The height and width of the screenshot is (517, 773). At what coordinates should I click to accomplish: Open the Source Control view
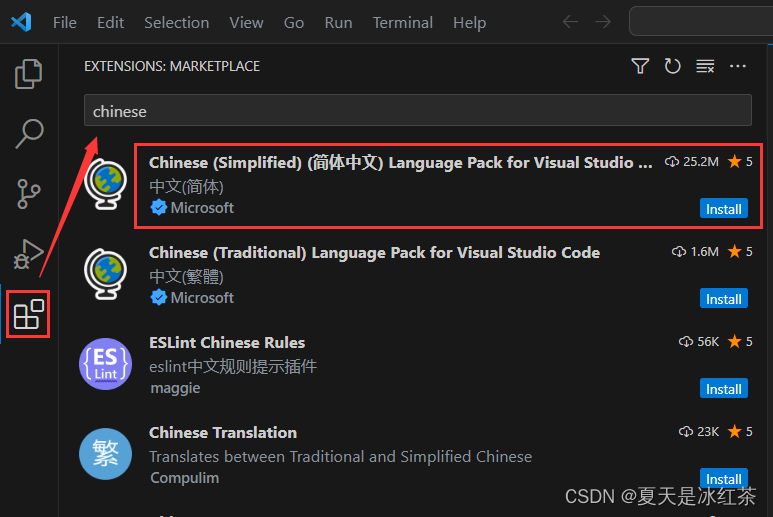29,194
